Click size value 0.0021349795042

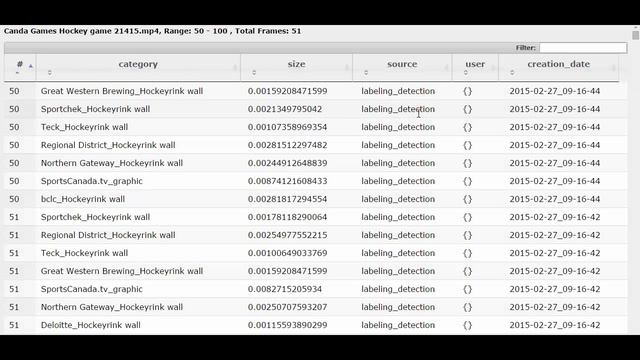(284, 109)
